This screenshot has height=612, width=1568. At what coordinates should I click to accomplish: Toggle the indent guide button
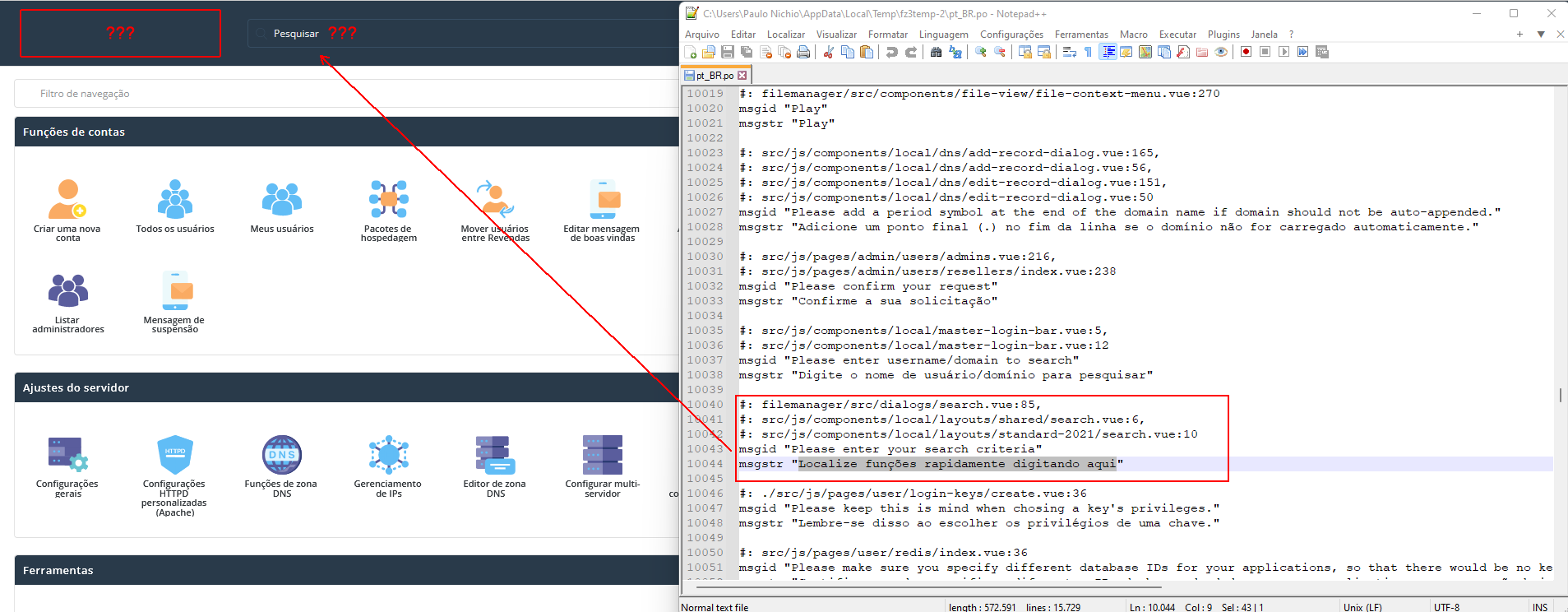click(x=1108, y=52)
